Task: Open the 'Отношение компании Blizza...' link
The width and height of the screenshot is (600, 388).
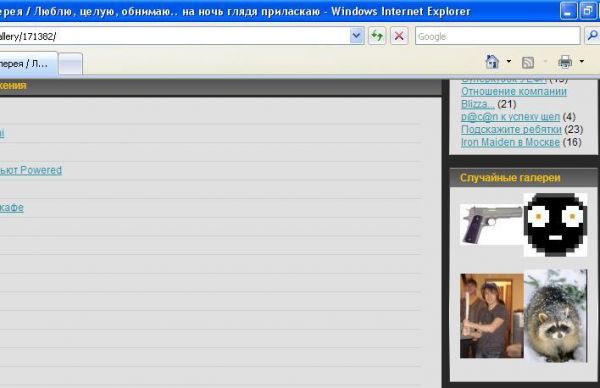Action: 514,98
